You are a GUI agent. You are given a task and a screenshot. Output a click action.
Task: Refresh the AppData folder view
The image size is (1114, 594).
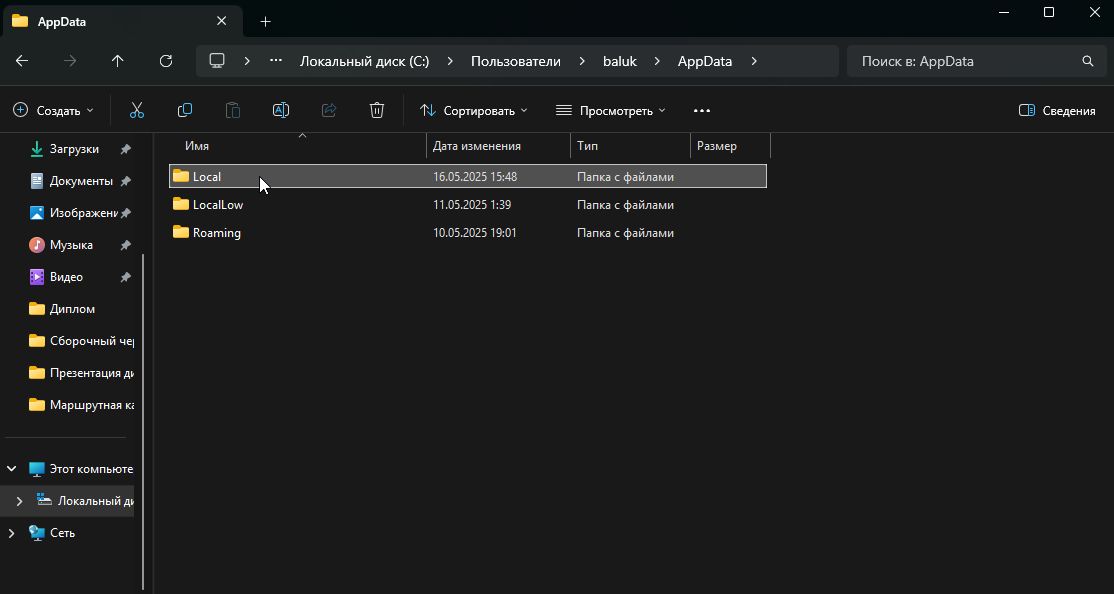tap(166, 61)
